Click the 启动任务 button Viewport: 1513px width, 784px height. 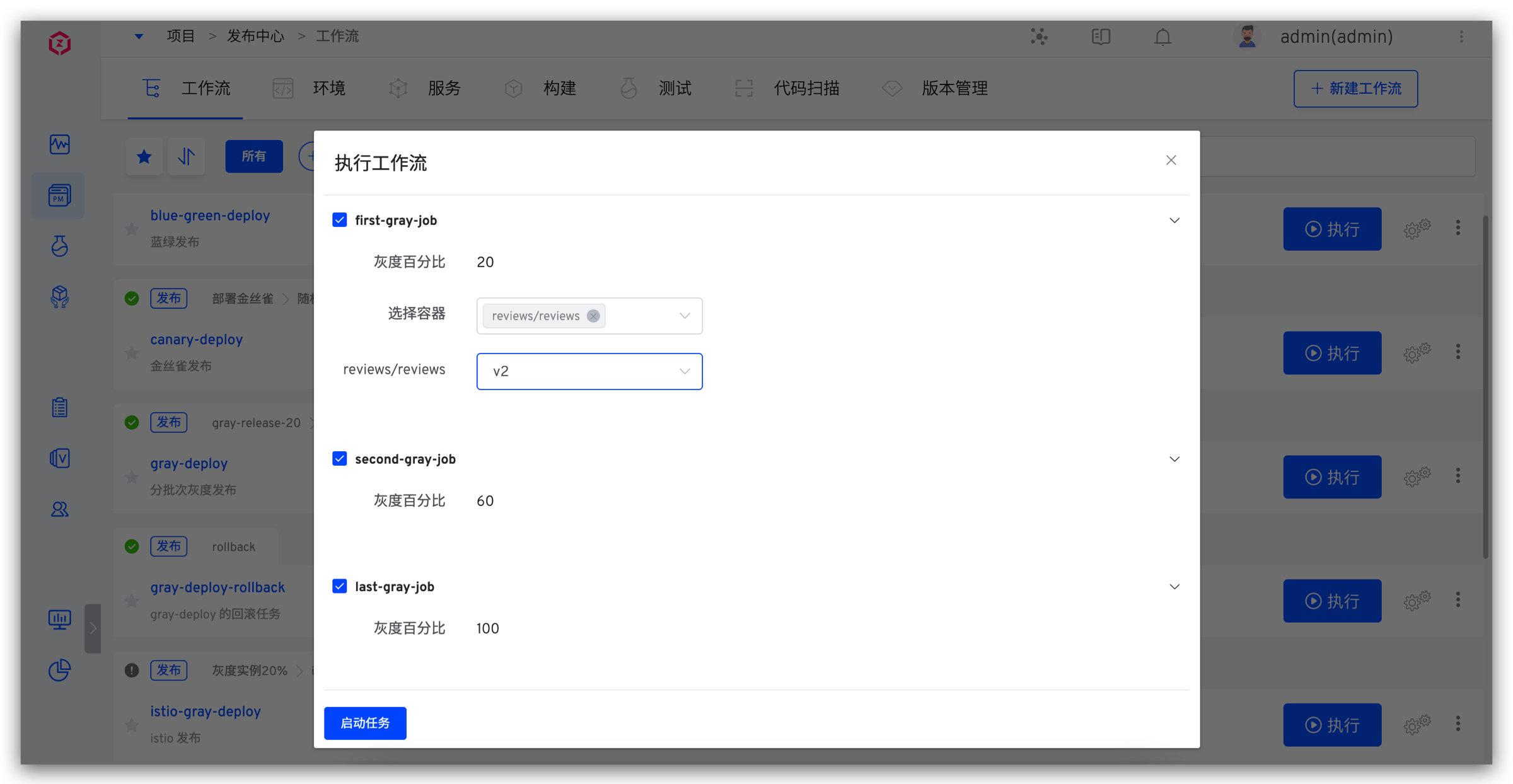[x=365, y=723]
